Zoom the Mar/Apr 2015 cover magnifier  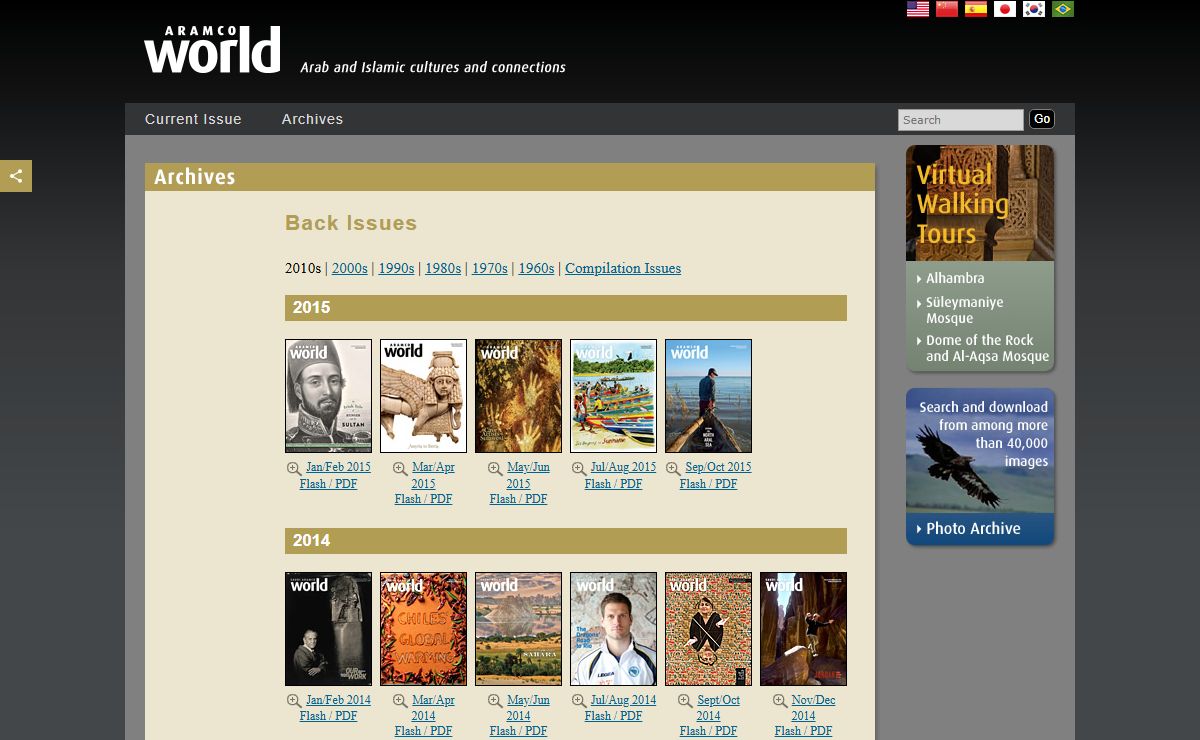click(400, 468)
